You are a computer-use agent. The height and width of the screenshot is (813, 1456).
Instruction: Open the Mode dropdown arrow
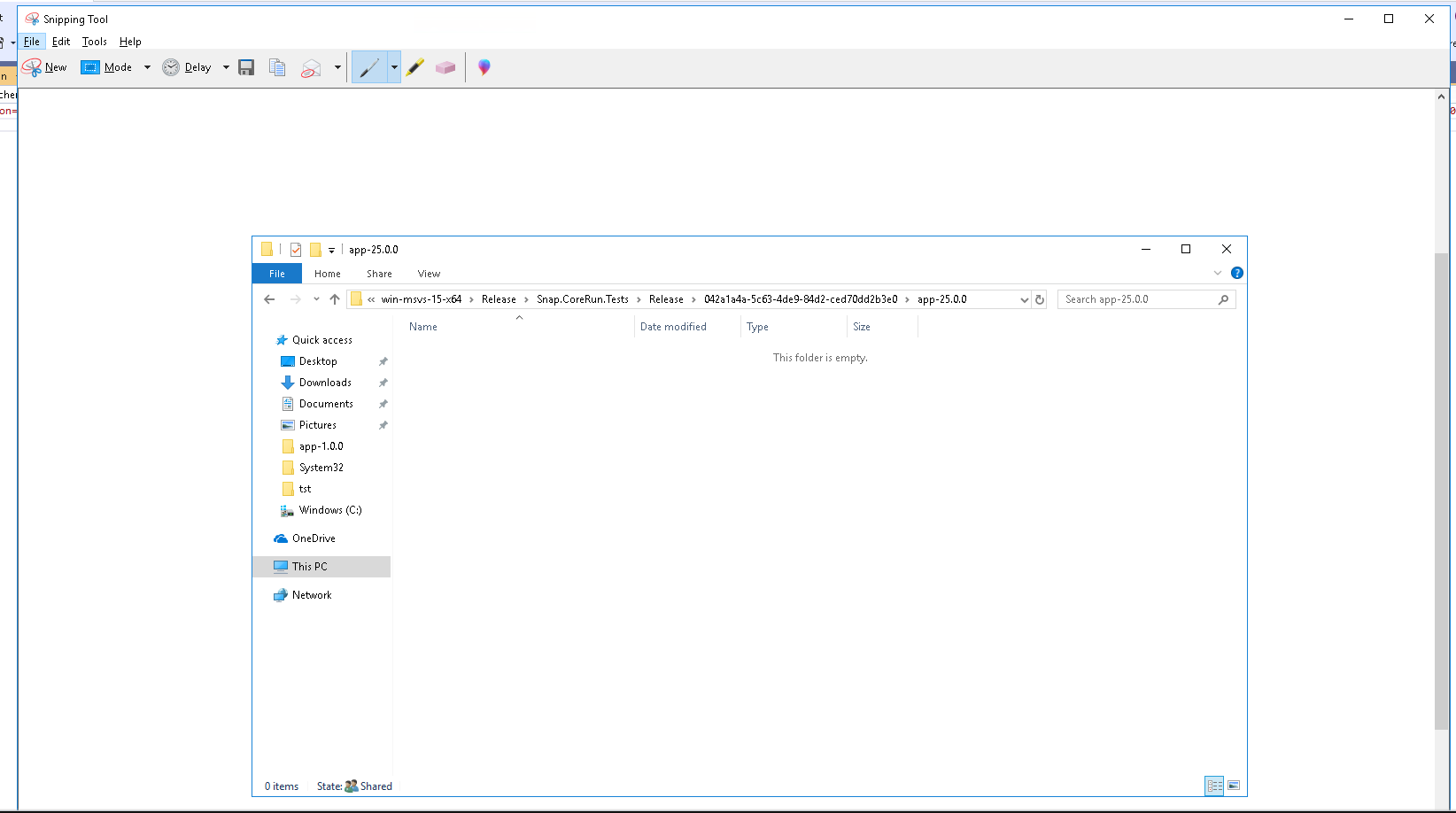pyautogui.click(x=147, y=66)
